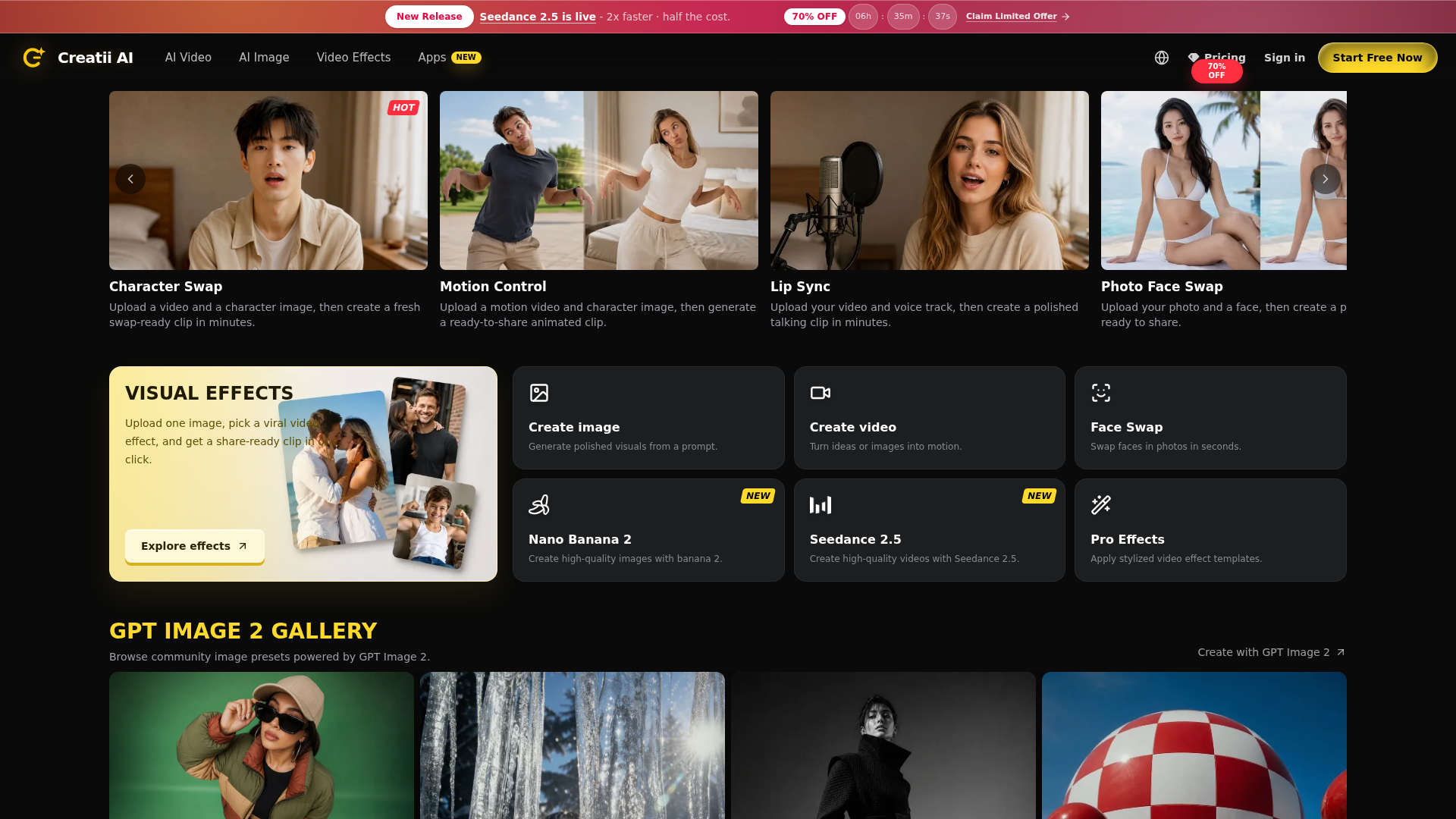The height and width of the screenshot is (819, 1456).
Task: Show next carousel items with right chevron
Action: click(x=1326, y=179)
